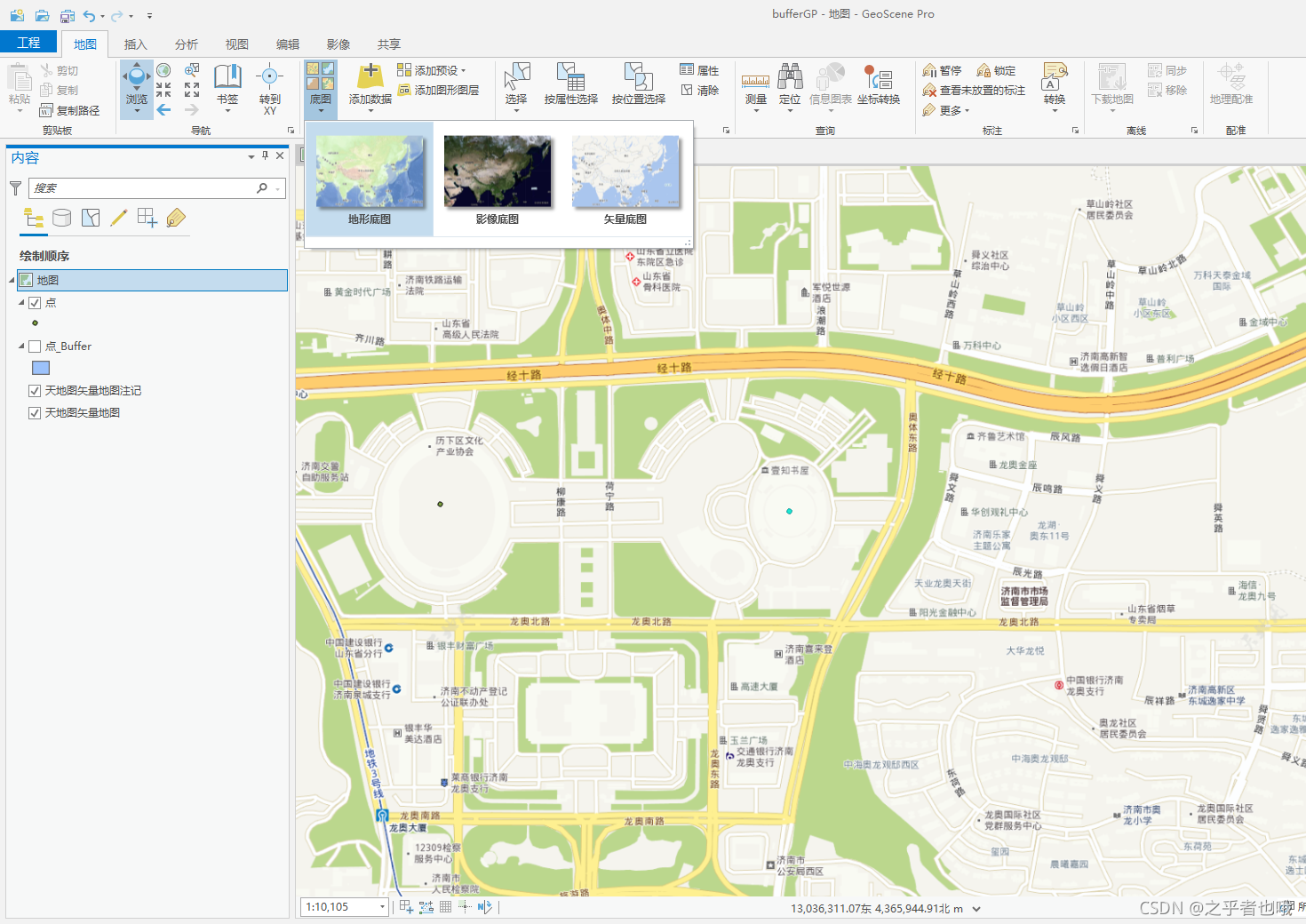
Task: Click Add Graphics Layer (添加图形图层)
Action: pos(438,90)
